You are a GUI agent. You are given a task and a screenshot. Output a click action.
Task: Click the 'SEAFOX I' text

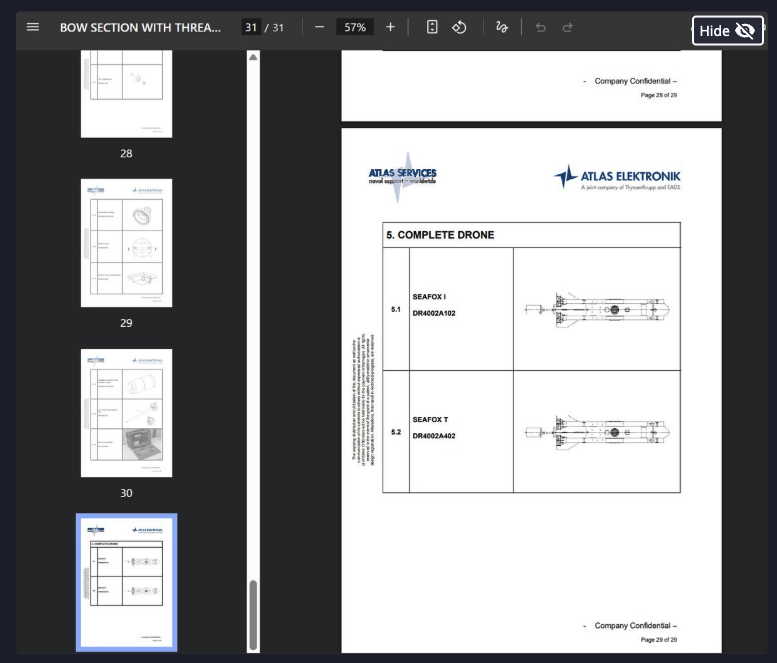click(429, 296)
